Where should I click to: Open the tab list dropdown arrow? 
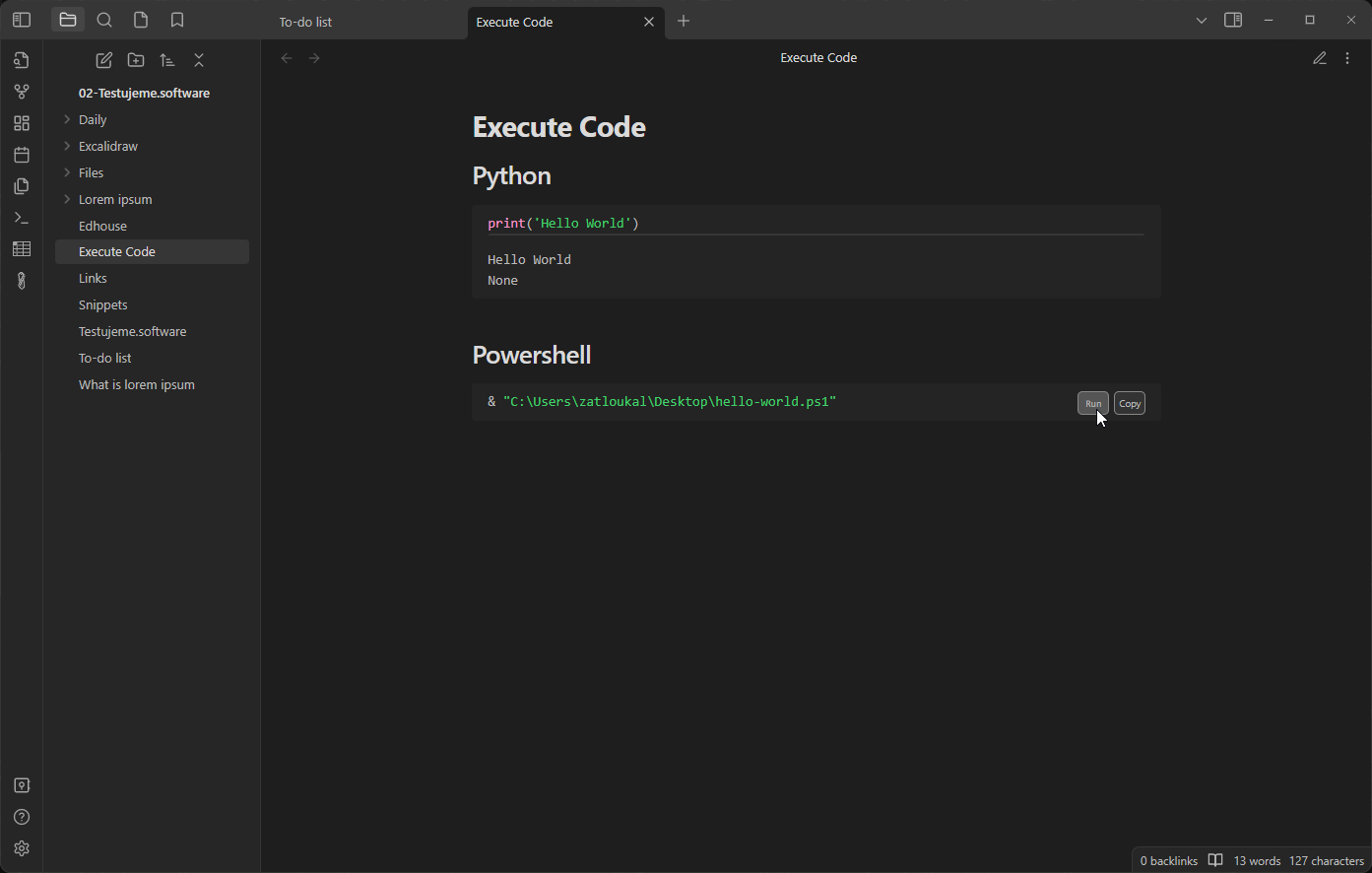(x=1201, y=21)
